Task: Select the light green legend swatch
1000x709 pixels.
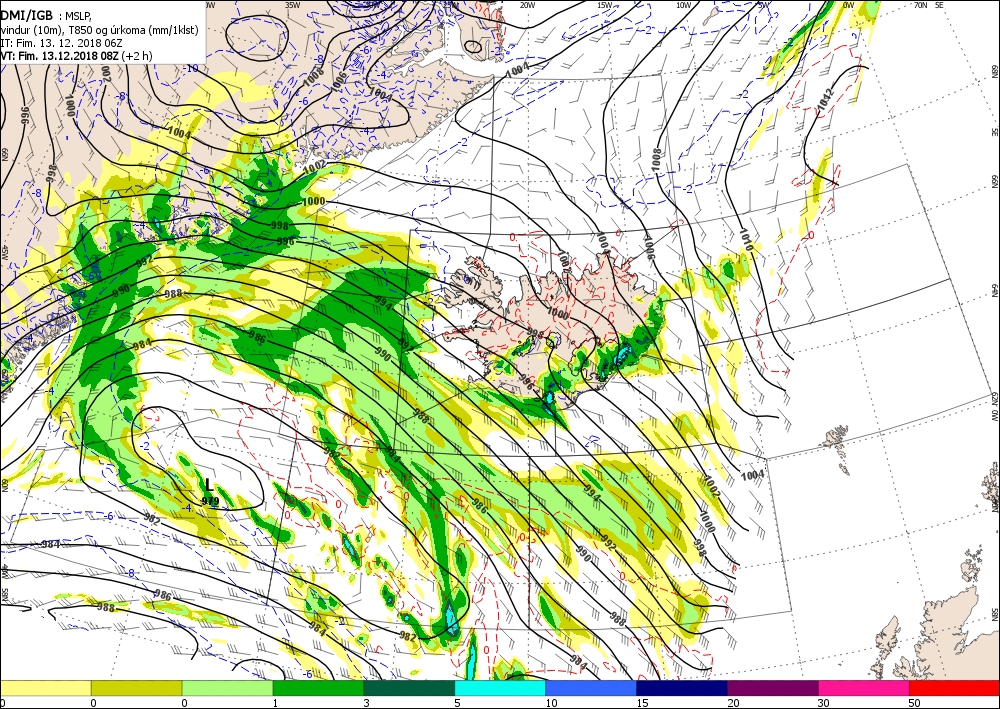Action: pyautogui.click(x=227, y=688)
